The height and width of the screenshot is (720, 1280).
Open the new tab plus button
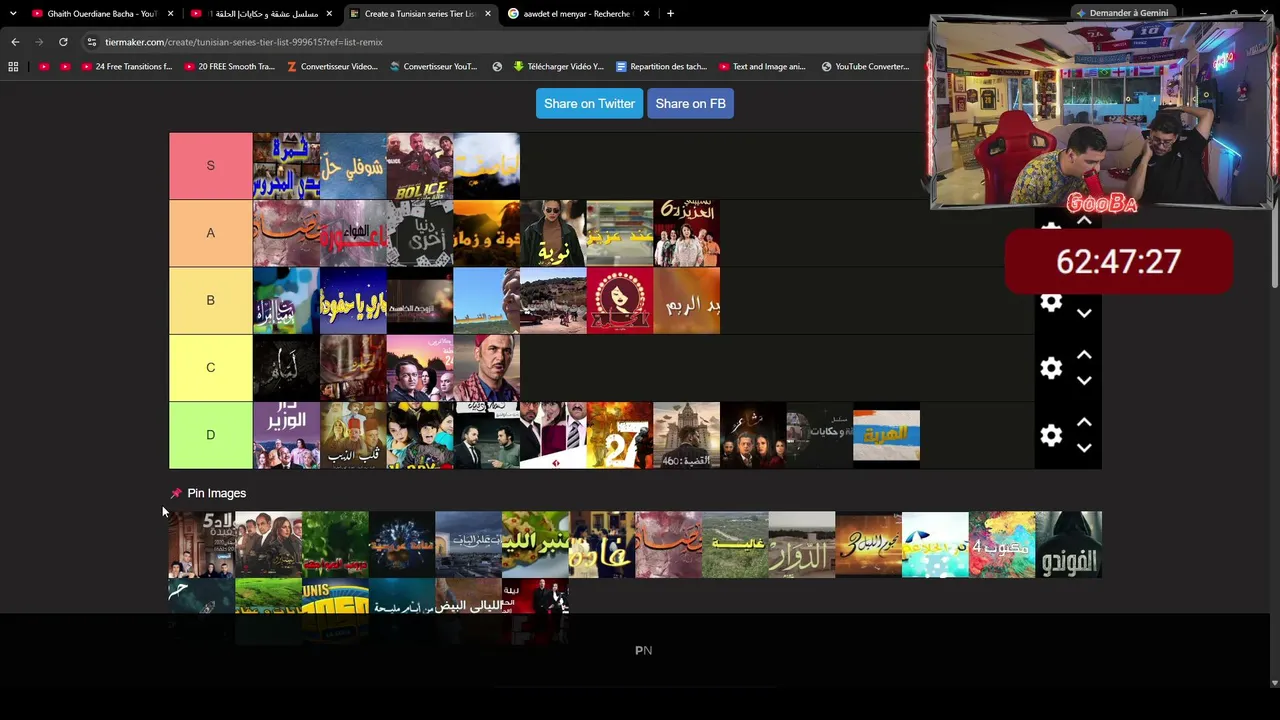670,14
